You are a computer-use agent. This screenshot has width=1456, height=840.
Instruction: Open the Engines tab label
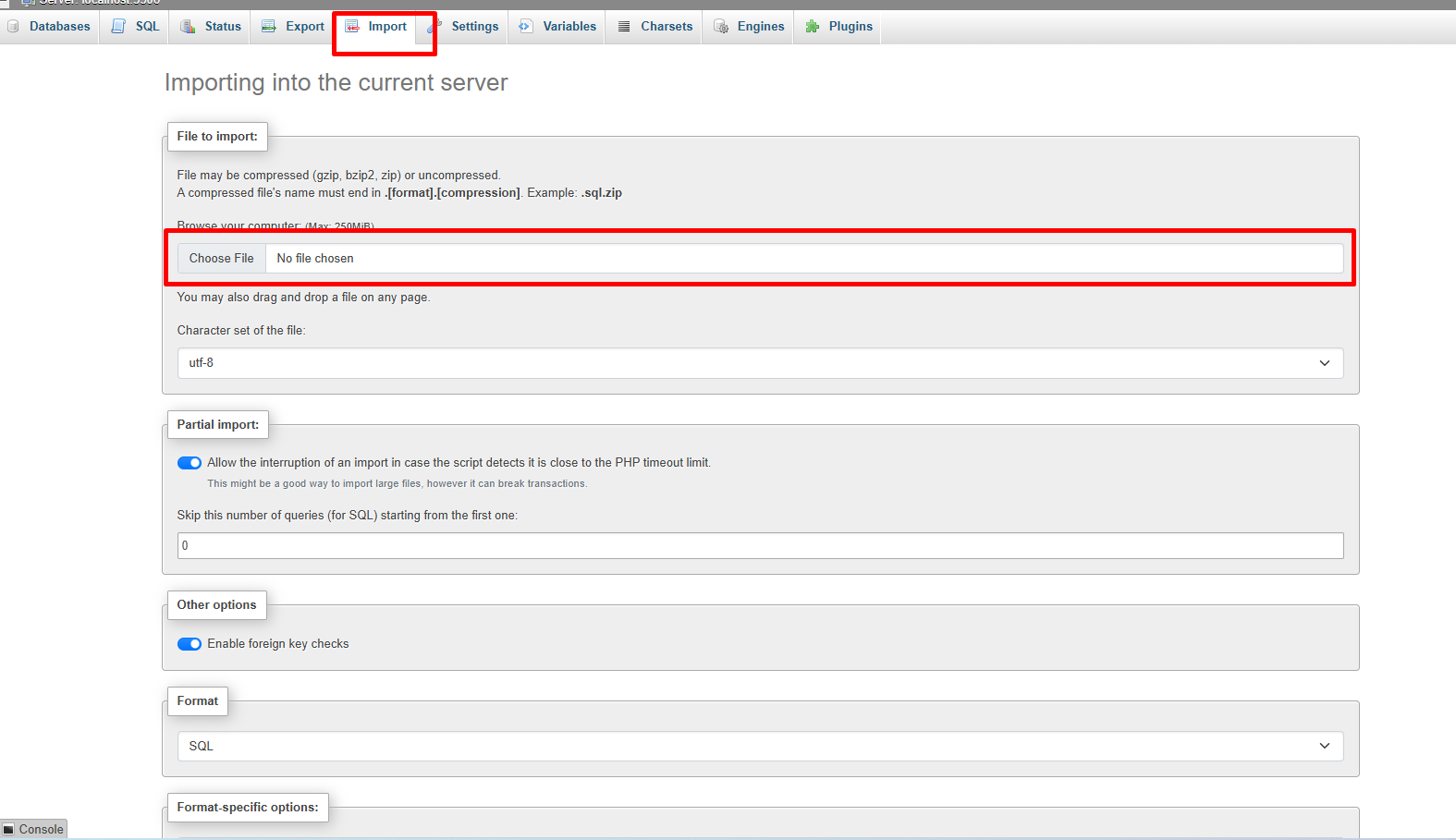[761, 27]
